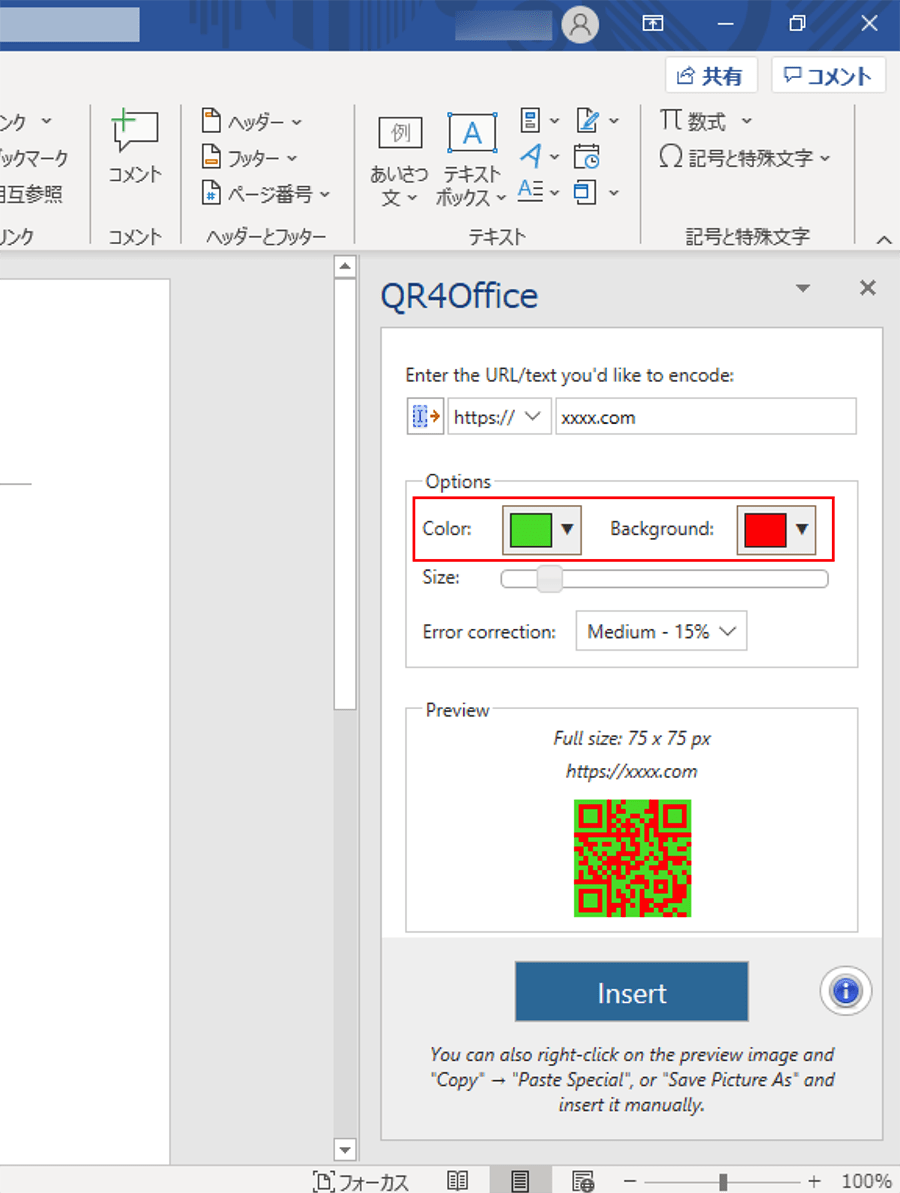
Task: Click the Object insert icon
Action: coord(596,192)
